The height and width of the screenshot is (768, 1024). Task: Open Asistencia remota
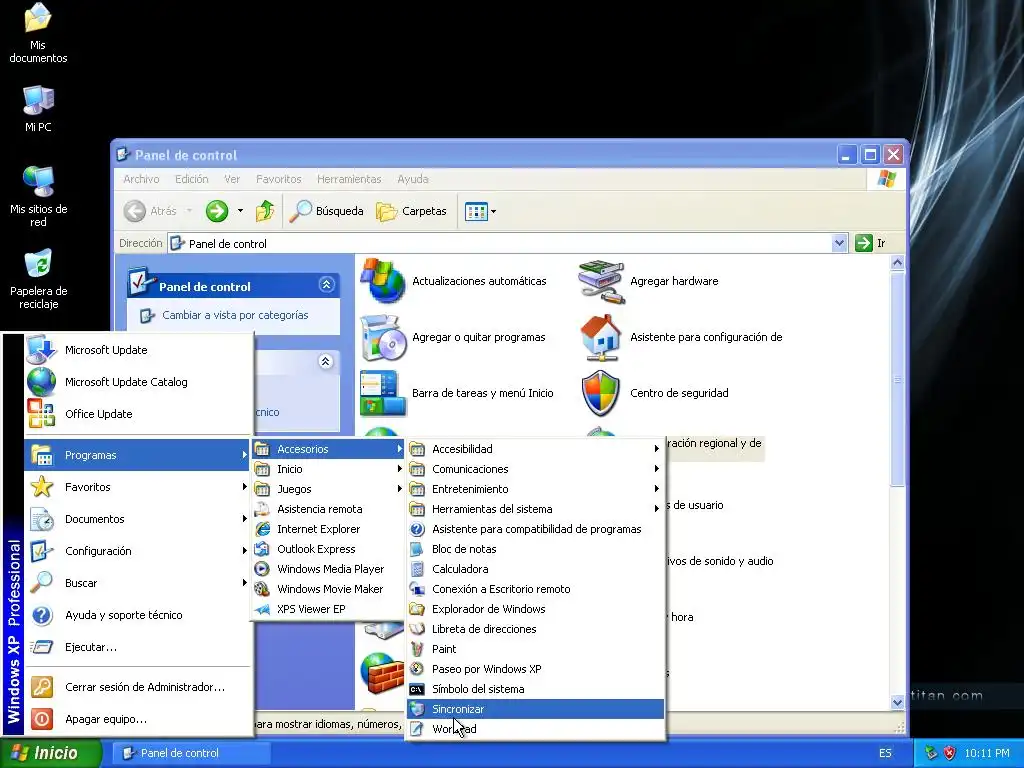coord(328,509)
